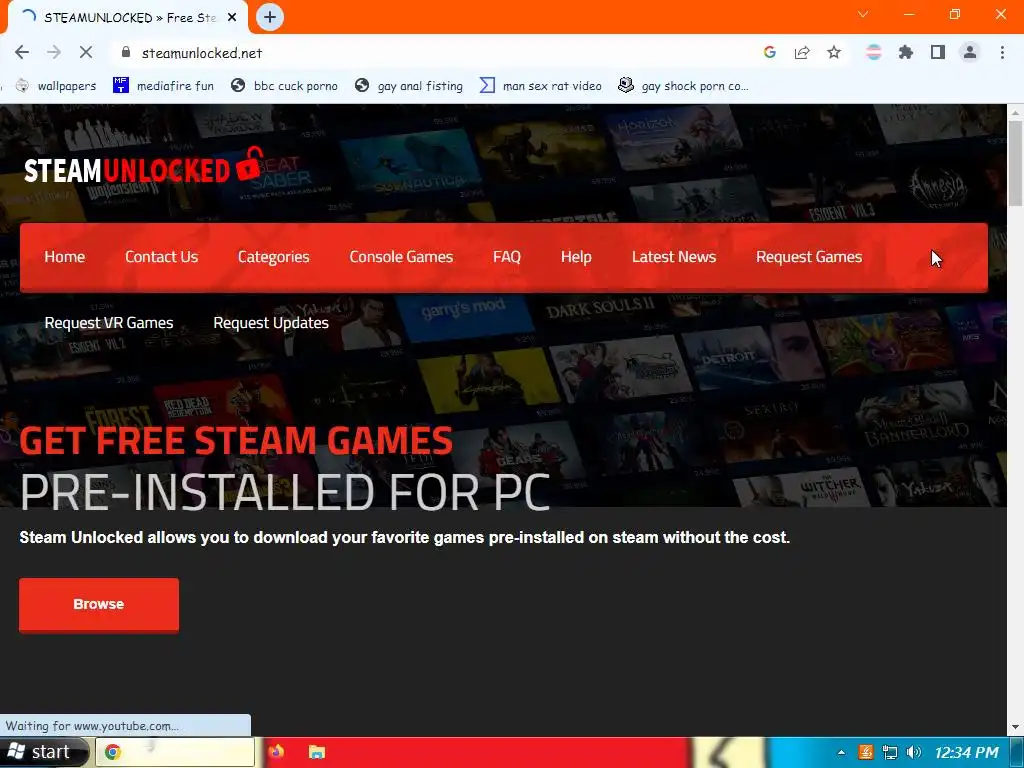Stop page loading with X button
1024x768 pixels.
pyautogui.click(x=86, y=53)
